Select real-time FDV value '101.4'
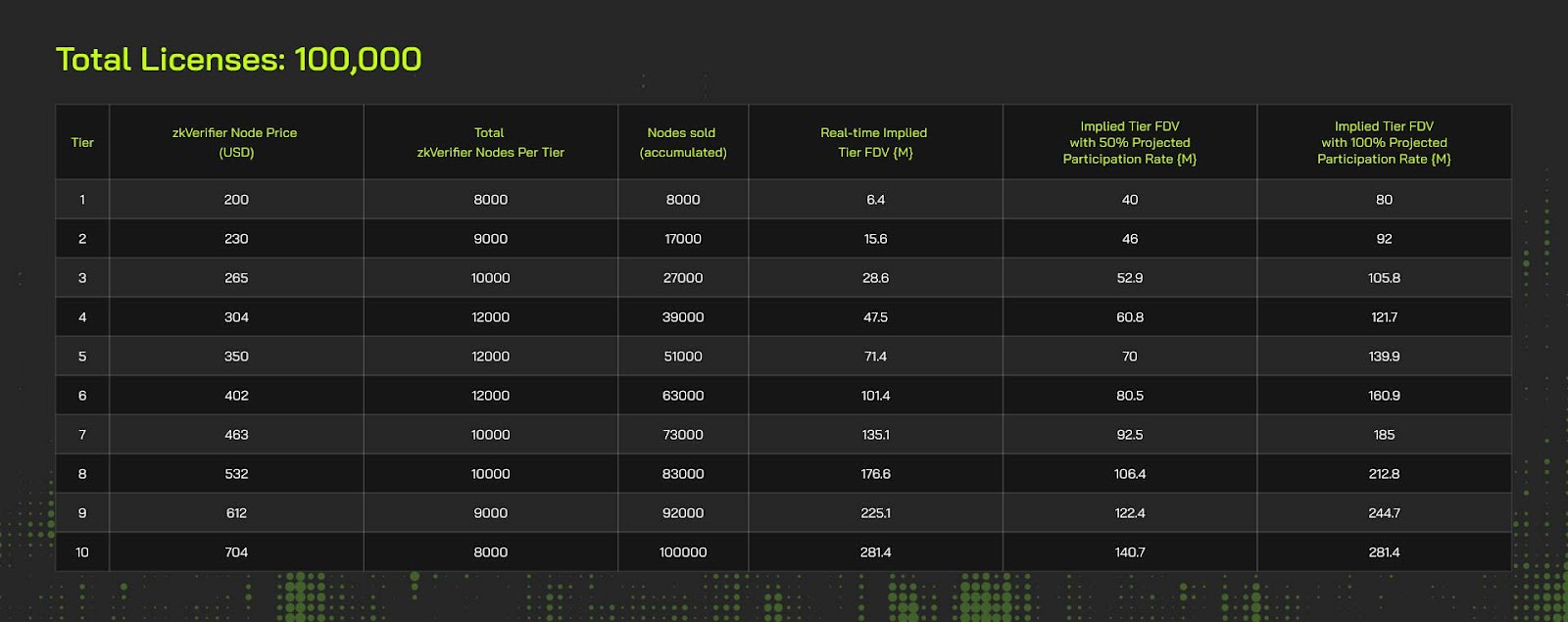Screen dimensions: 1568x622 click(x=875, y=395)
